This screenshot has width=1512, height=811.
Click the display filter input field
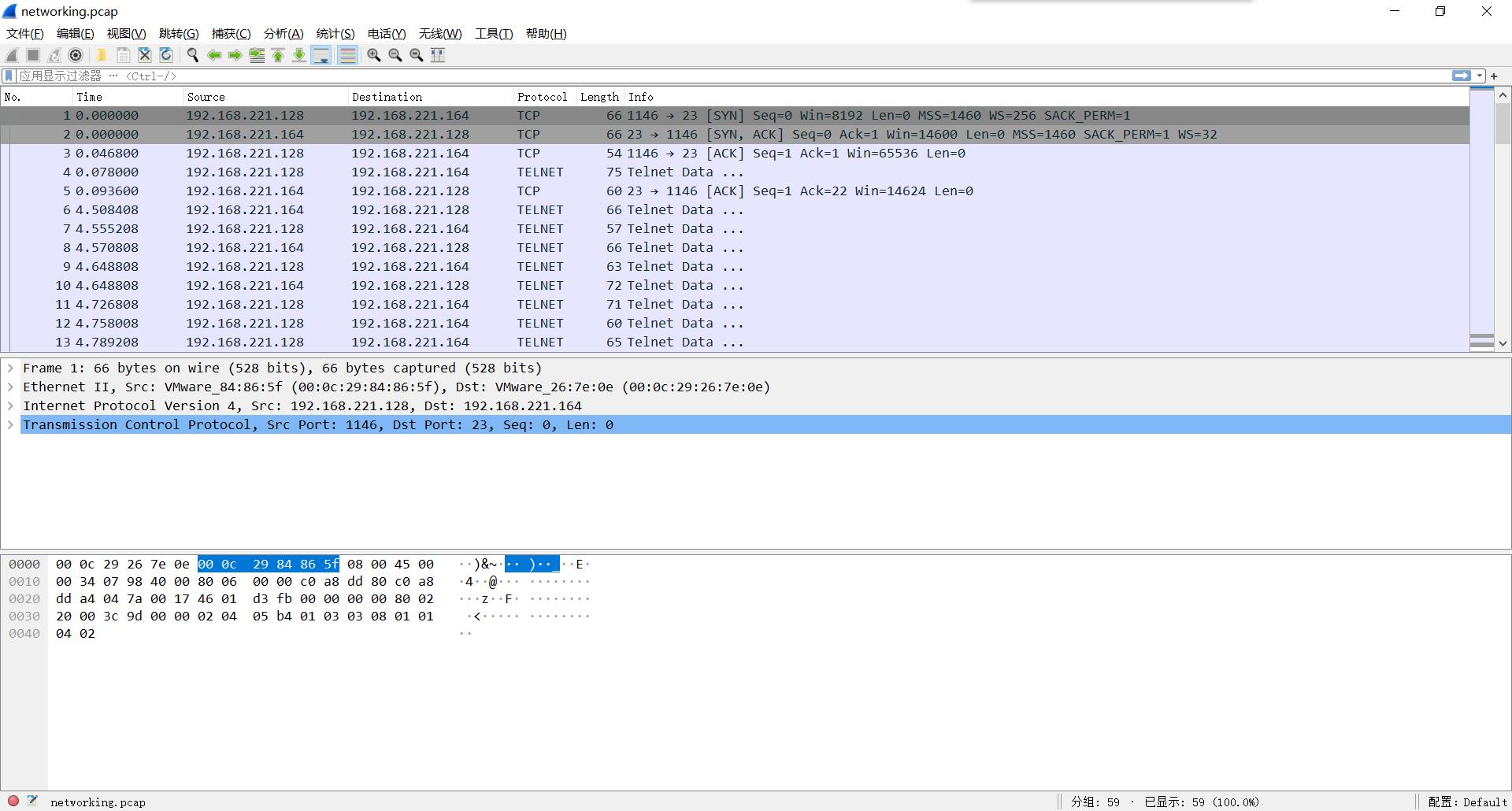tap(732, 76)
